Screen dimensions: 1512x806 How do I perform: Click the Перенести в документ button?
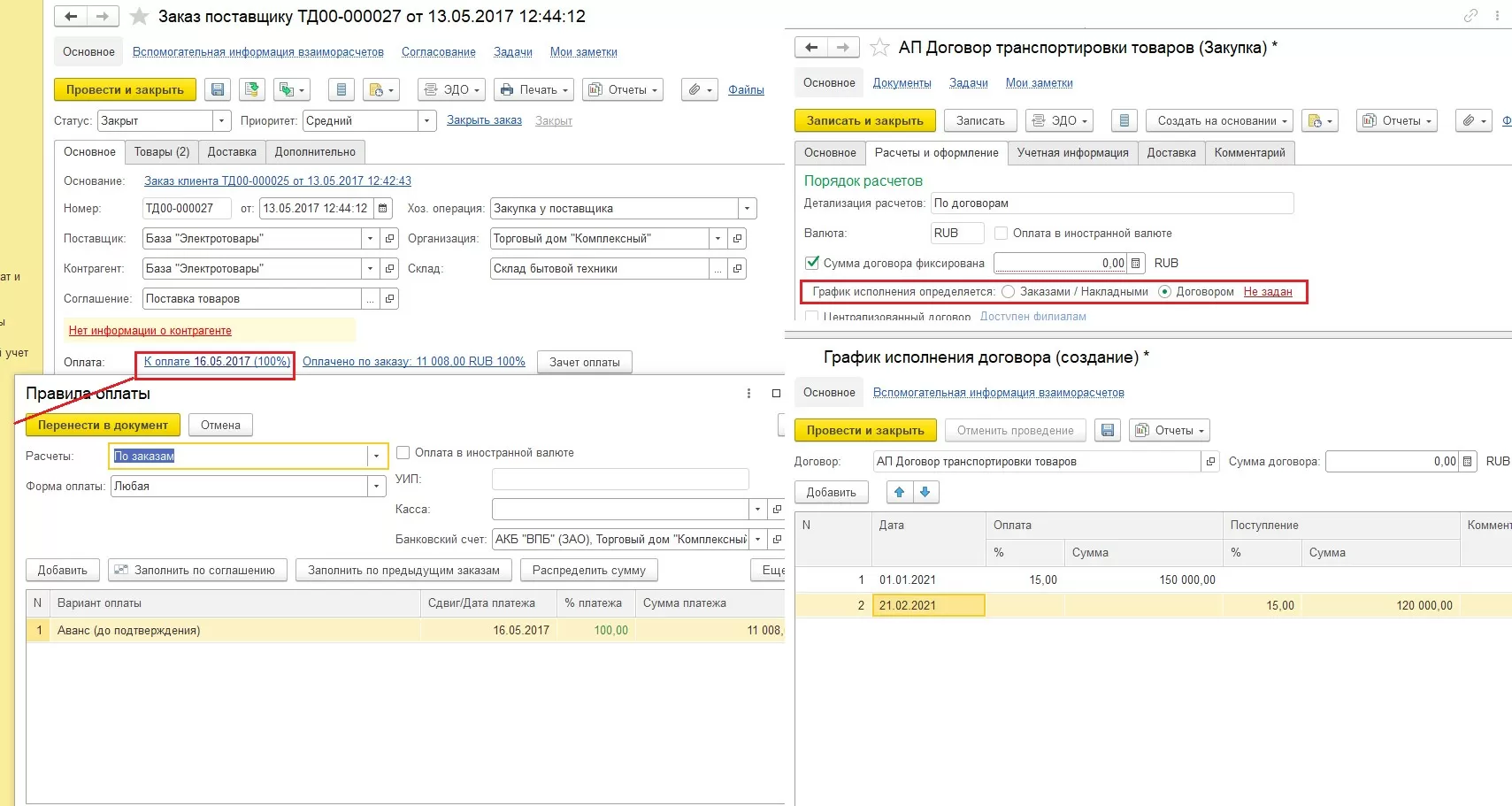103,426
